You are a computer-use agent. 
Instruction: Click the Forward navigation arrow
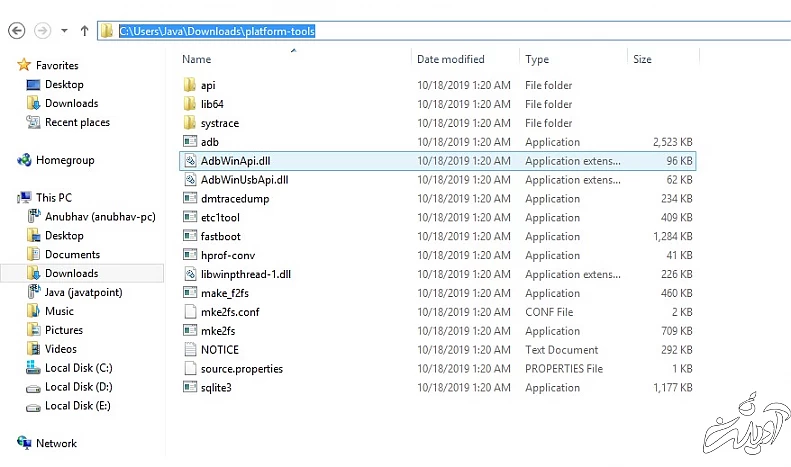tap(42, 31)
